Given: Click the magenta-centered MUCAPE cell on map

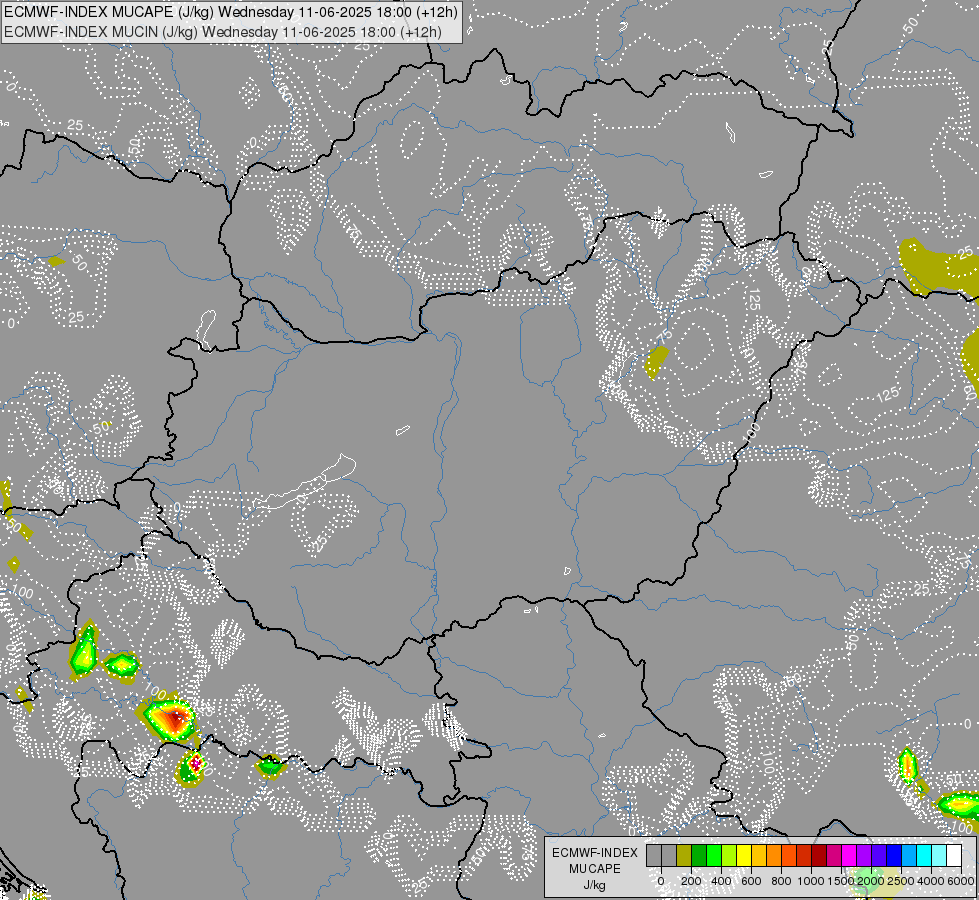Looking at the screenshot, I should [195, 763].
